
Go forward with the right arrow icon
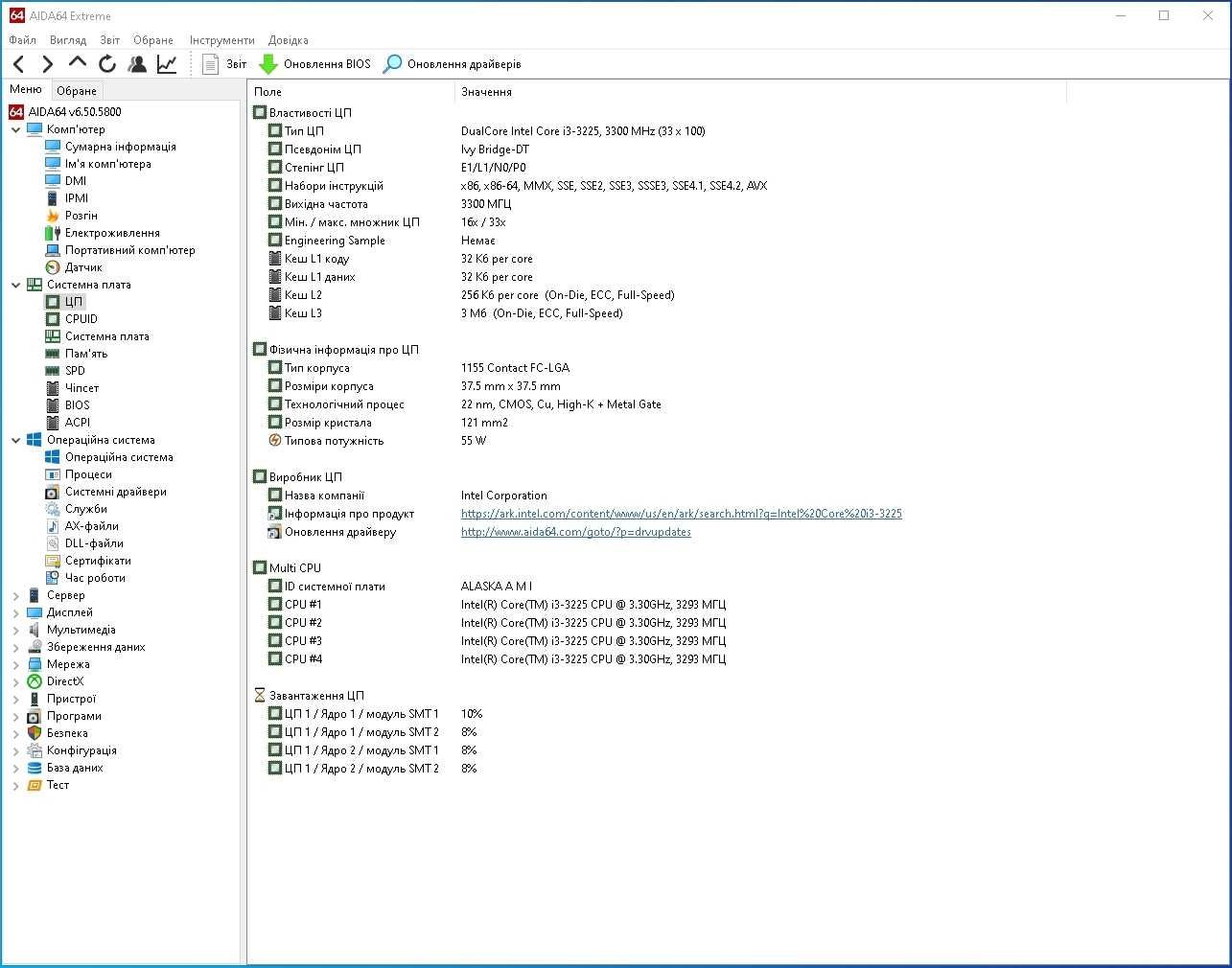(48, 64)
